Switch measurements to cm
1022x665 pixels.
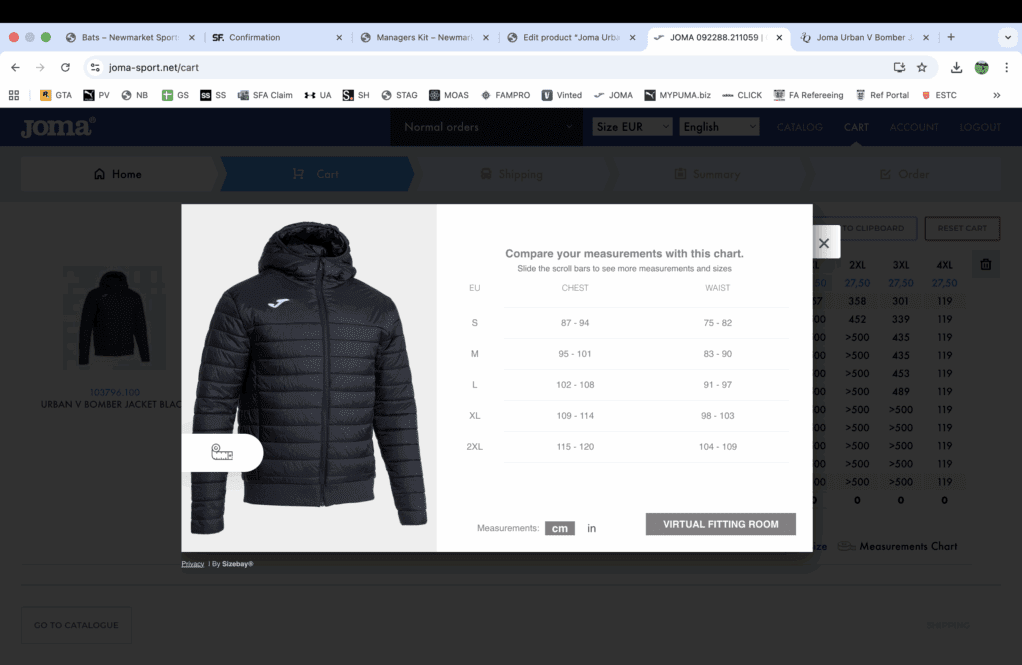pos(560,528)
